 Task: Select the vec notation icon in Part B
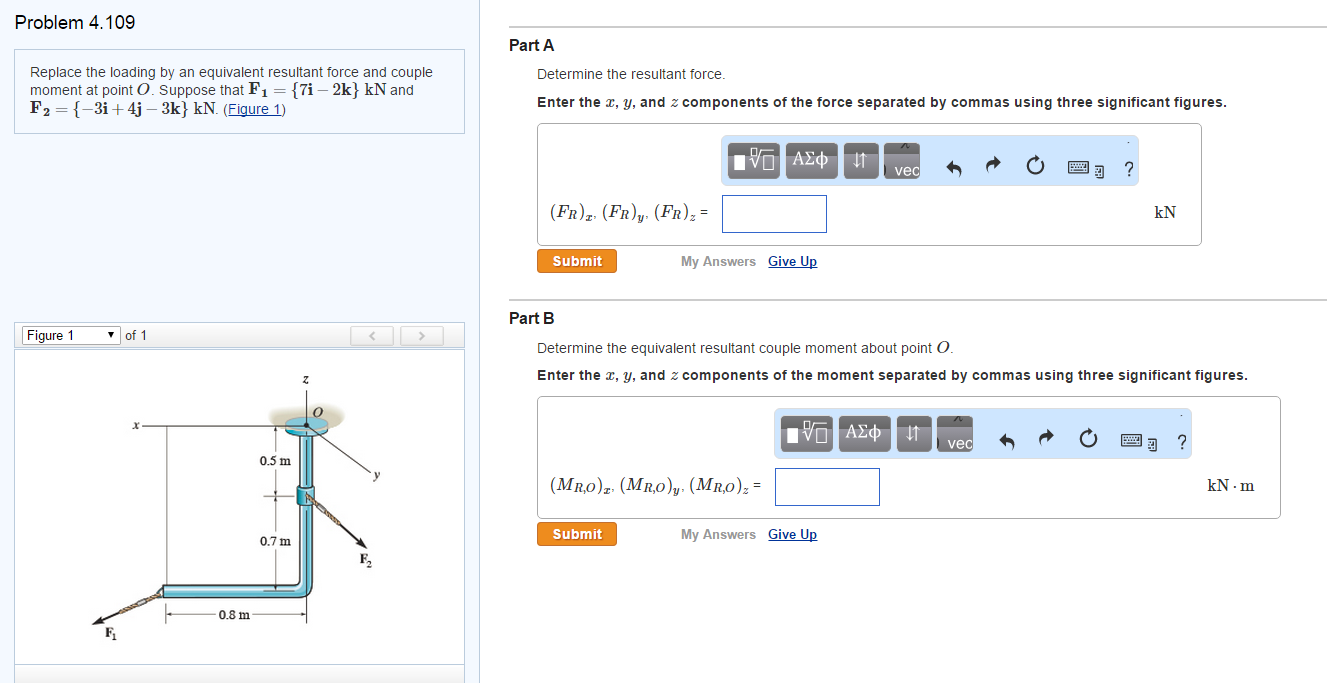955,433
